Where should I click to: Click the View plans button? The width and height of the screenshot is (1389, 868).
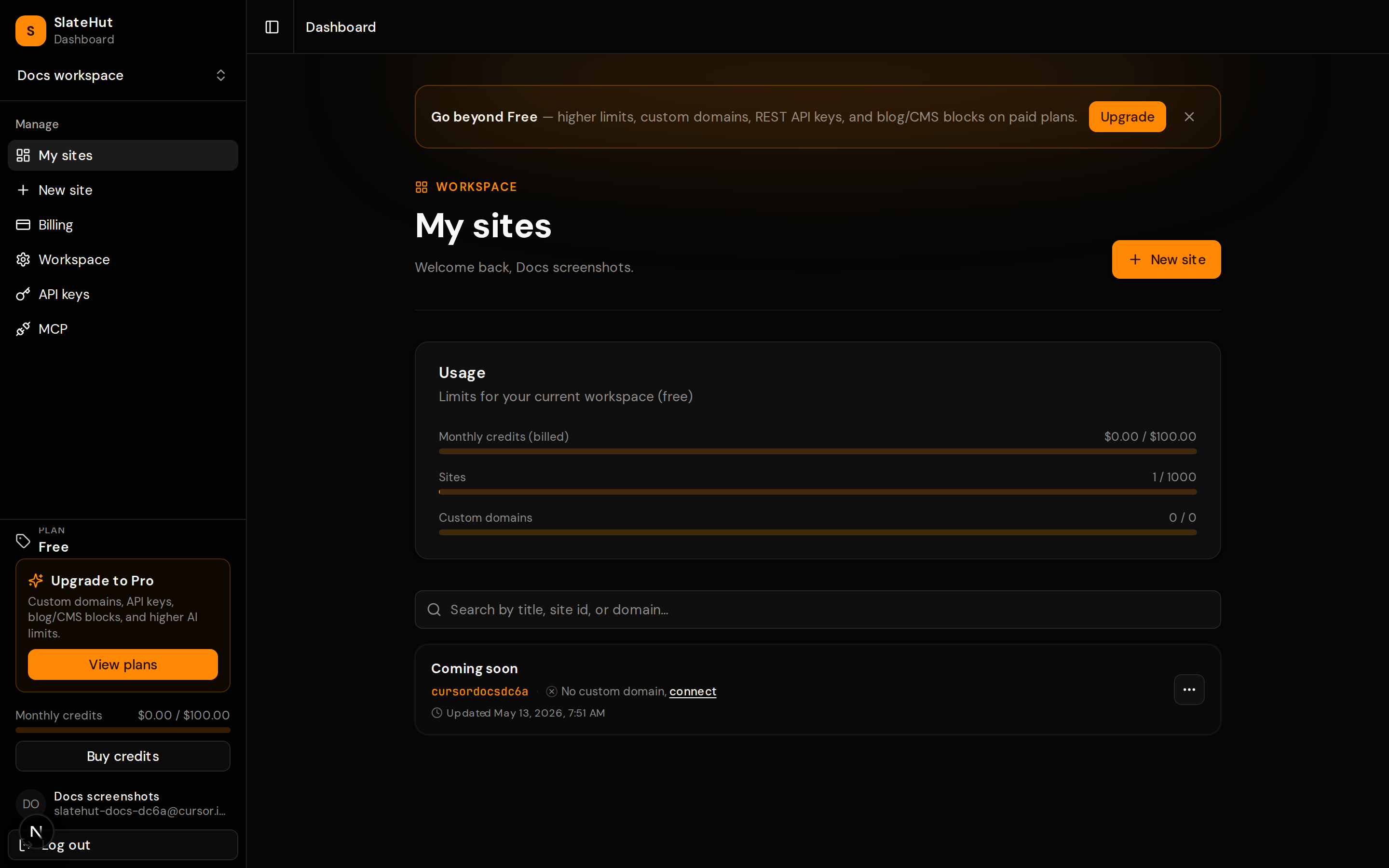[123, 664]
